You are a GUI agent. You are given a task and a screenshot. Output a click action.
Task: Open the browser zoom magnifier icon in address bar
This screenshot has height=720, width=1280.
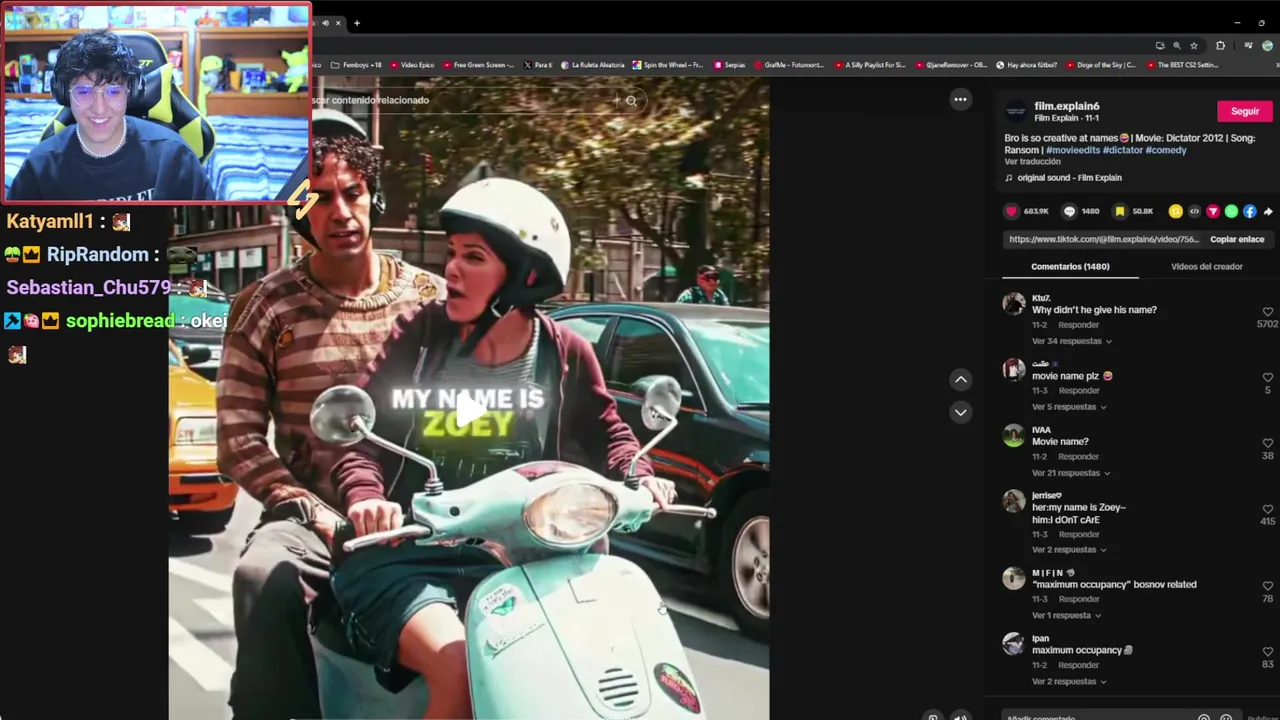click(x=1176, y=45)
